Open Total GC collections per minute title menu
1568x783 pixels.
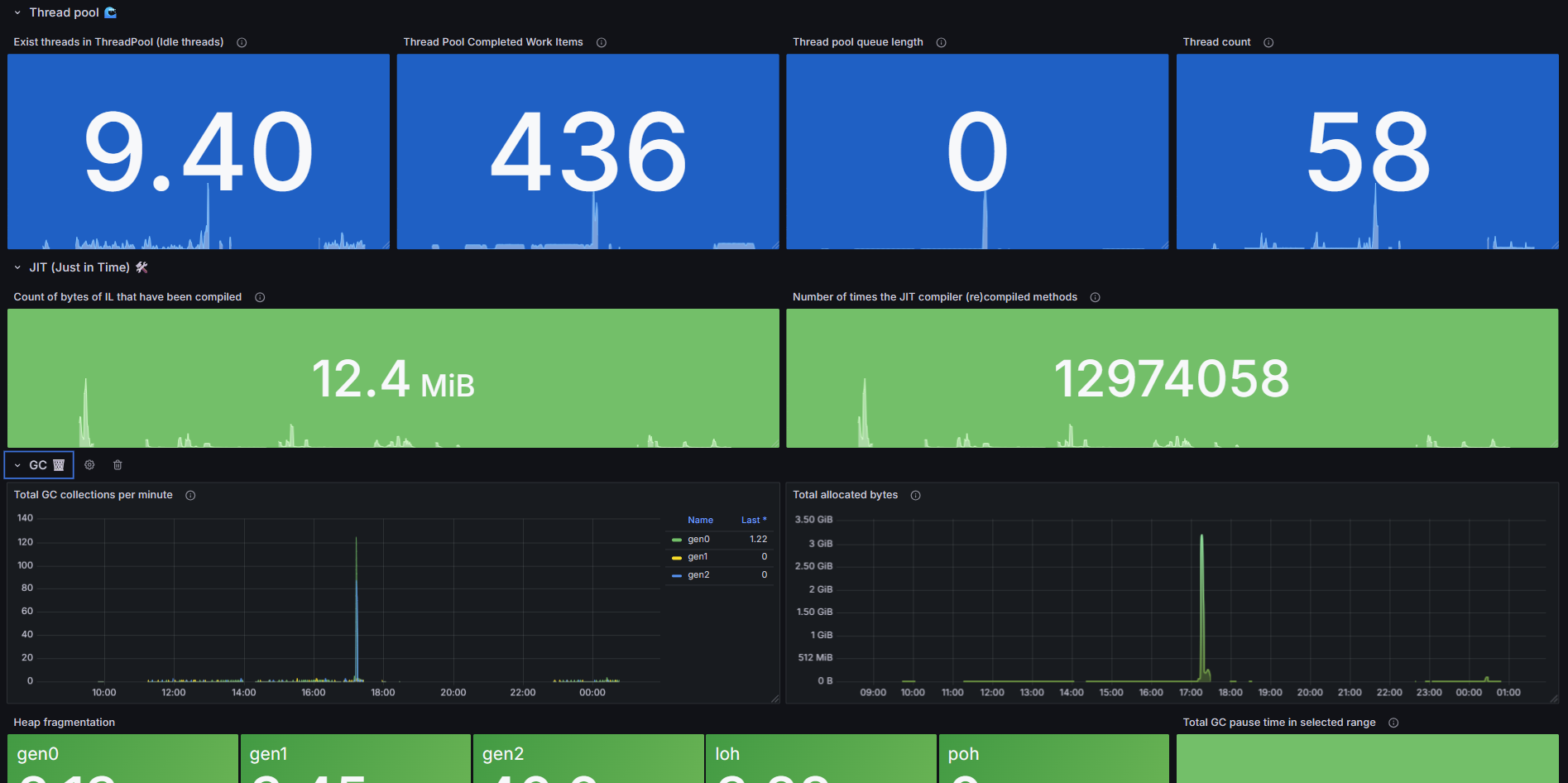(x=93, y=495)
